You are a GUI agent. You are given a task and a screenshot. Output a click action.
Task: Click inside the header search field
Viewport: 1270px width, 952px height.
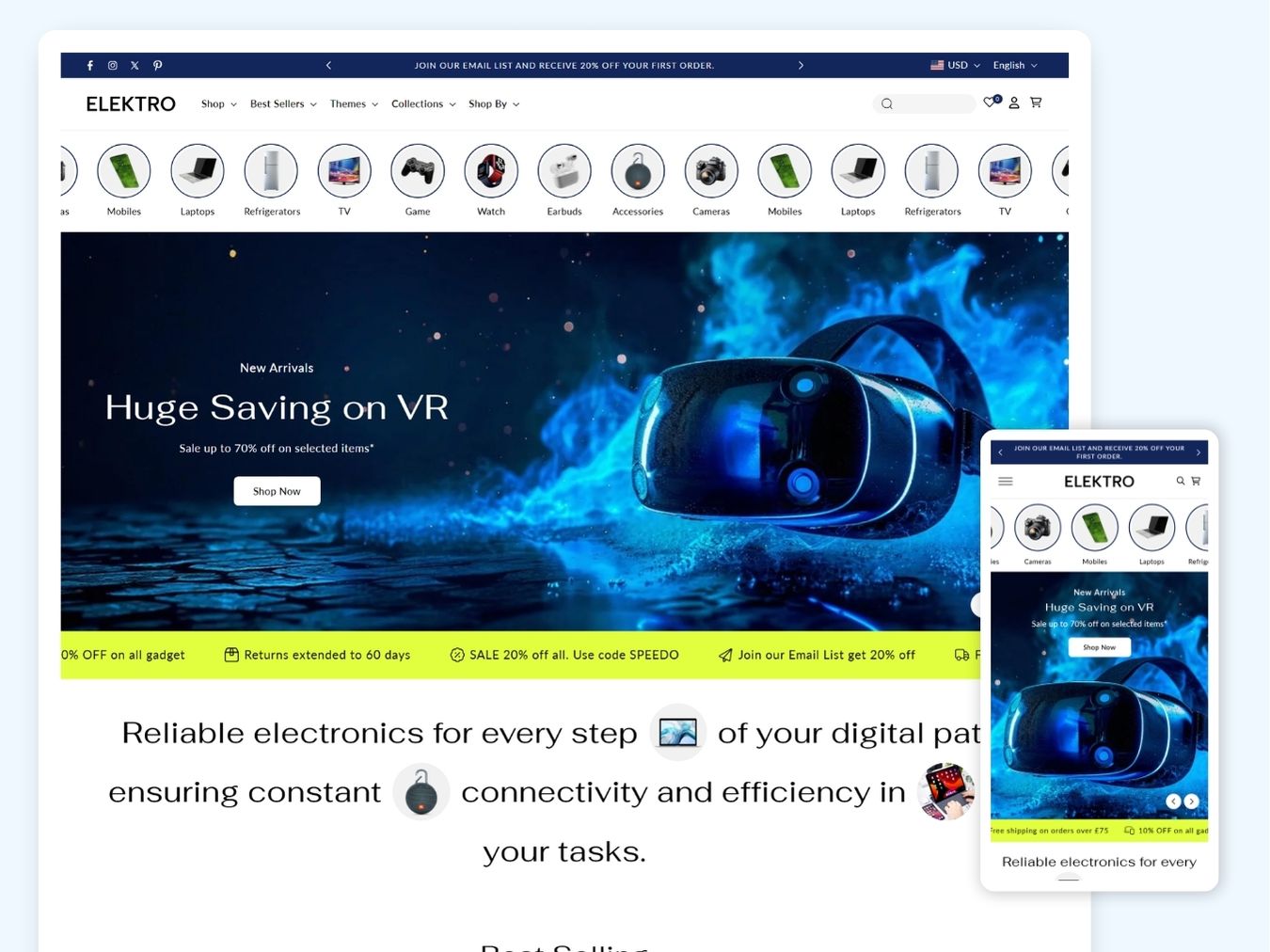[x=925, y=103]
